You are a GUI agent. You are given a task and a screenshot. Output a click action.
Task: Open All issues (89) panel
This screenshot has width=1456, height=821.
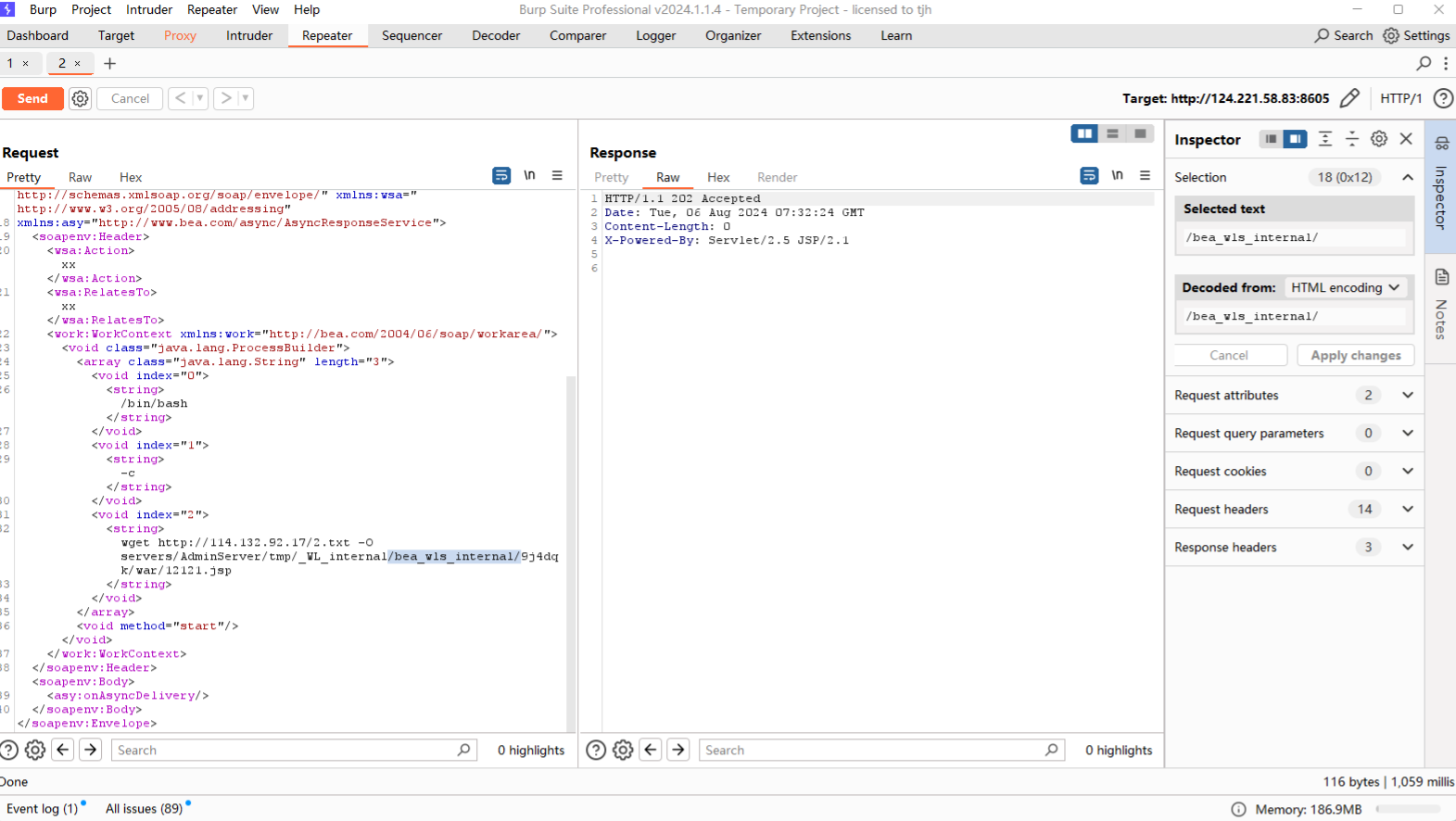point(145,808)
